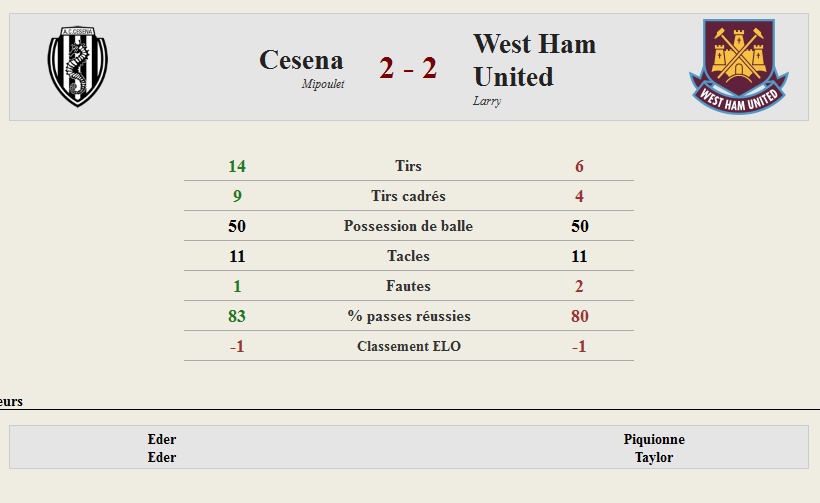Click the Tirs cadrés stat label
The width and height of the screenshot is (820, 503).
(408, 196)
